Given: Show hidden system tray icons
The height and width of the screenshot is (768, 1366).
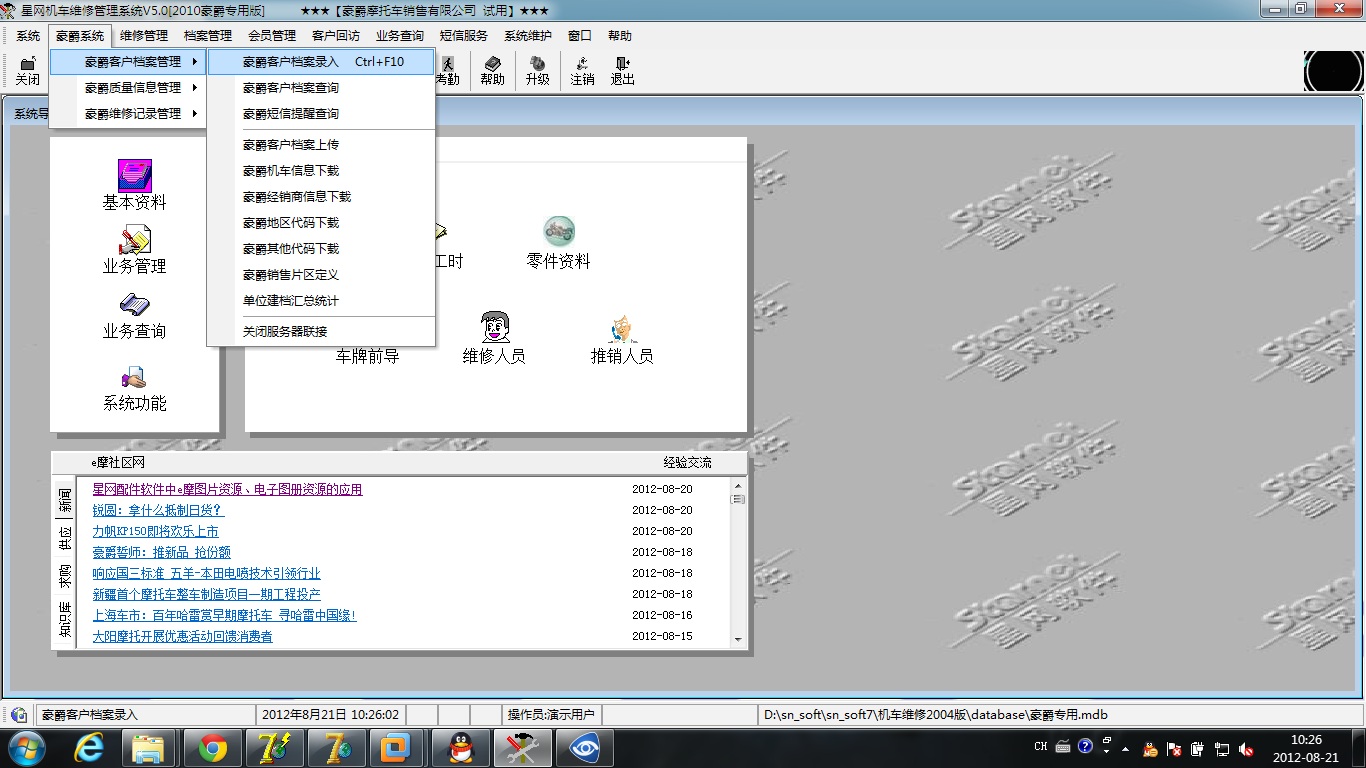Looking at the screenshot, I should point(1126,748).
